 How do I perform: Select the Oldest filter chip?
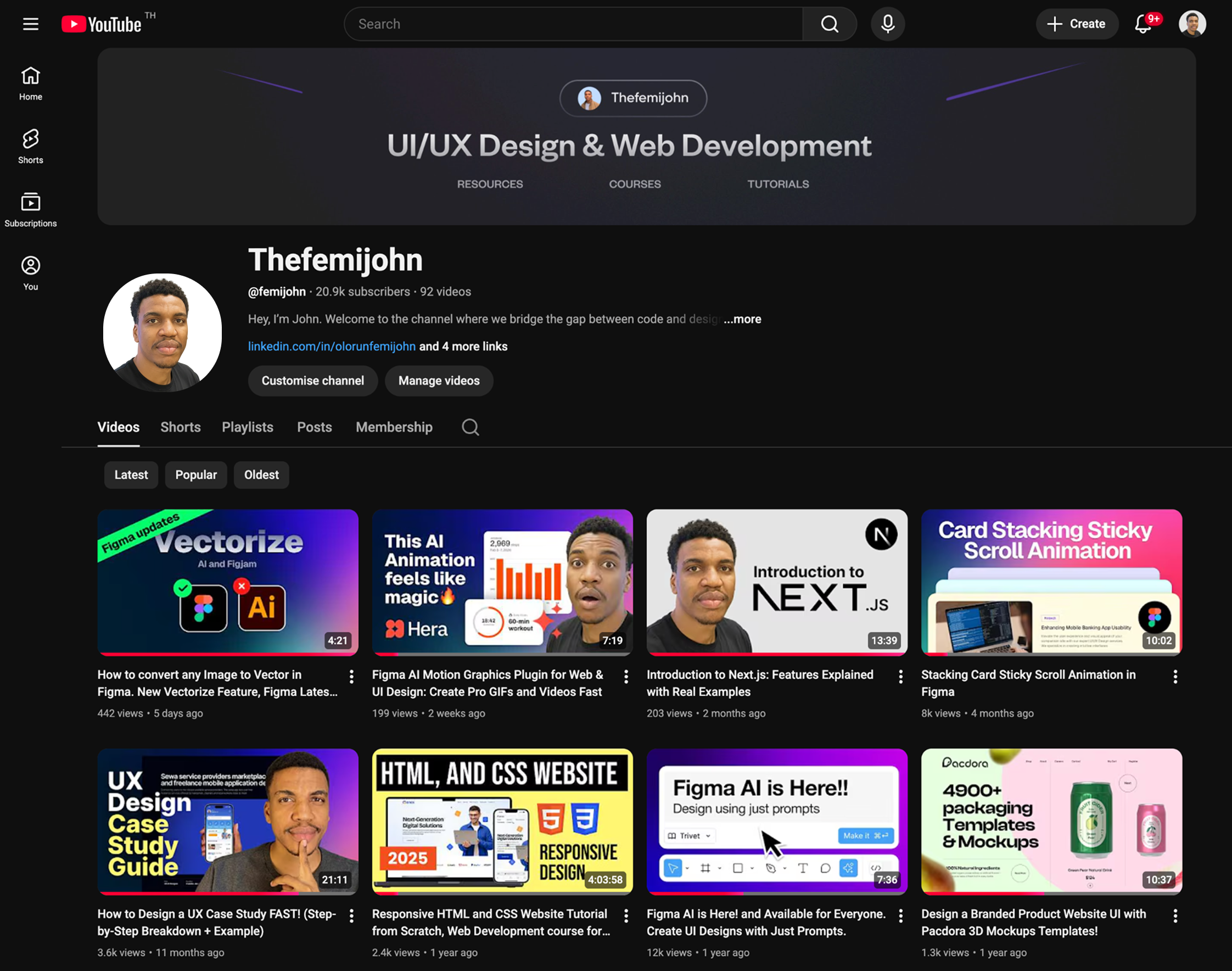(261, 475)
